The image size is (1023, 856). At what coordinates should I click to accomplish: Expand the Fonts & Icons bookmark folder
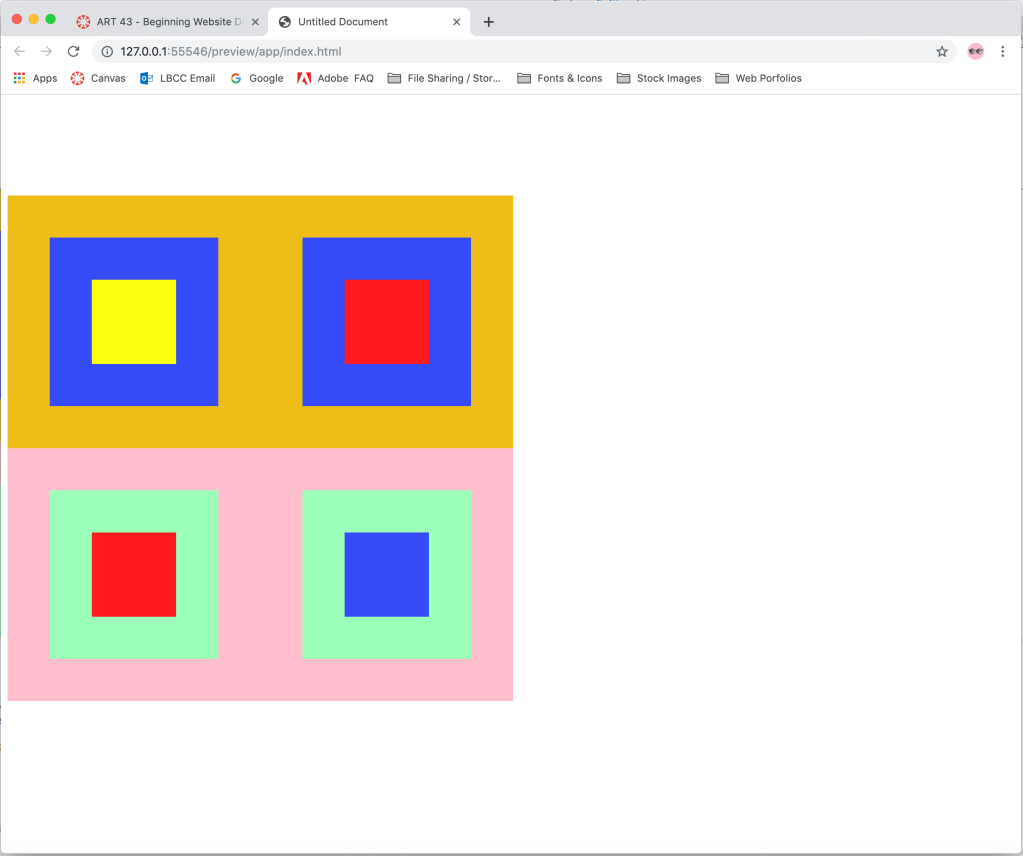click(x=559, y=78)
